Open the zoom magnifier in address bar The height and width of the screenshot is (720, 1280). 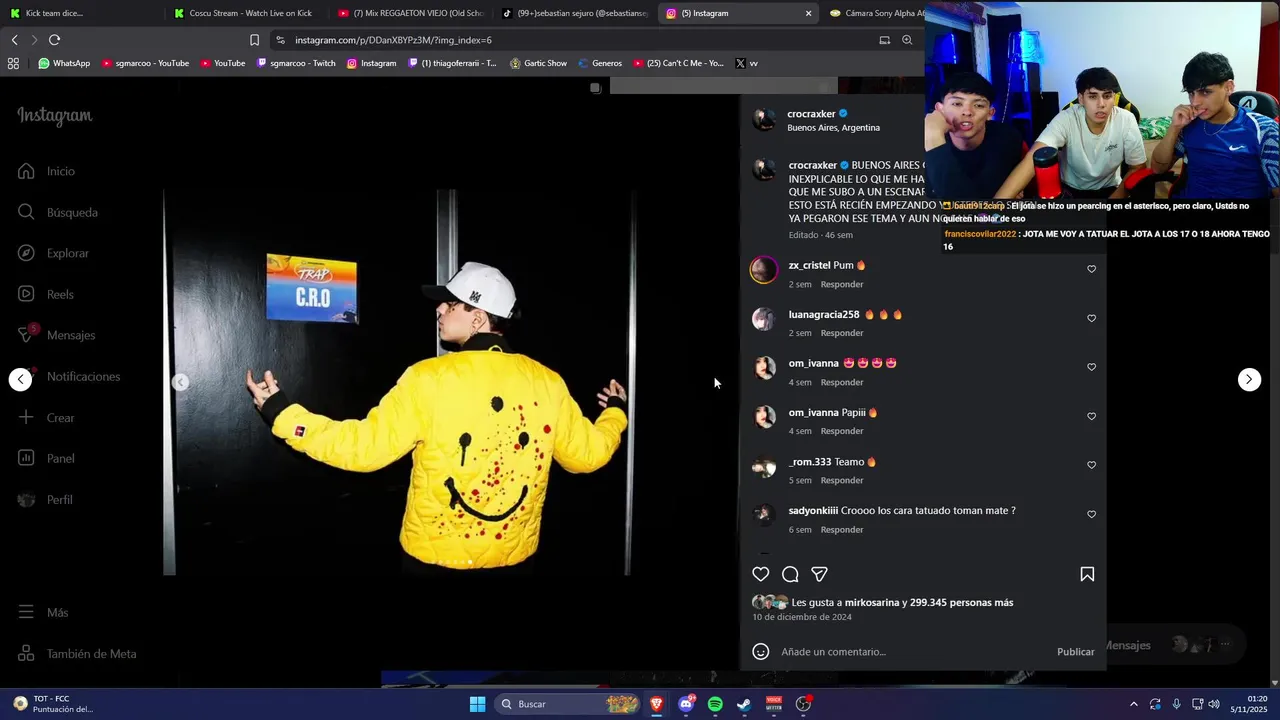click(x=907, y=40)
